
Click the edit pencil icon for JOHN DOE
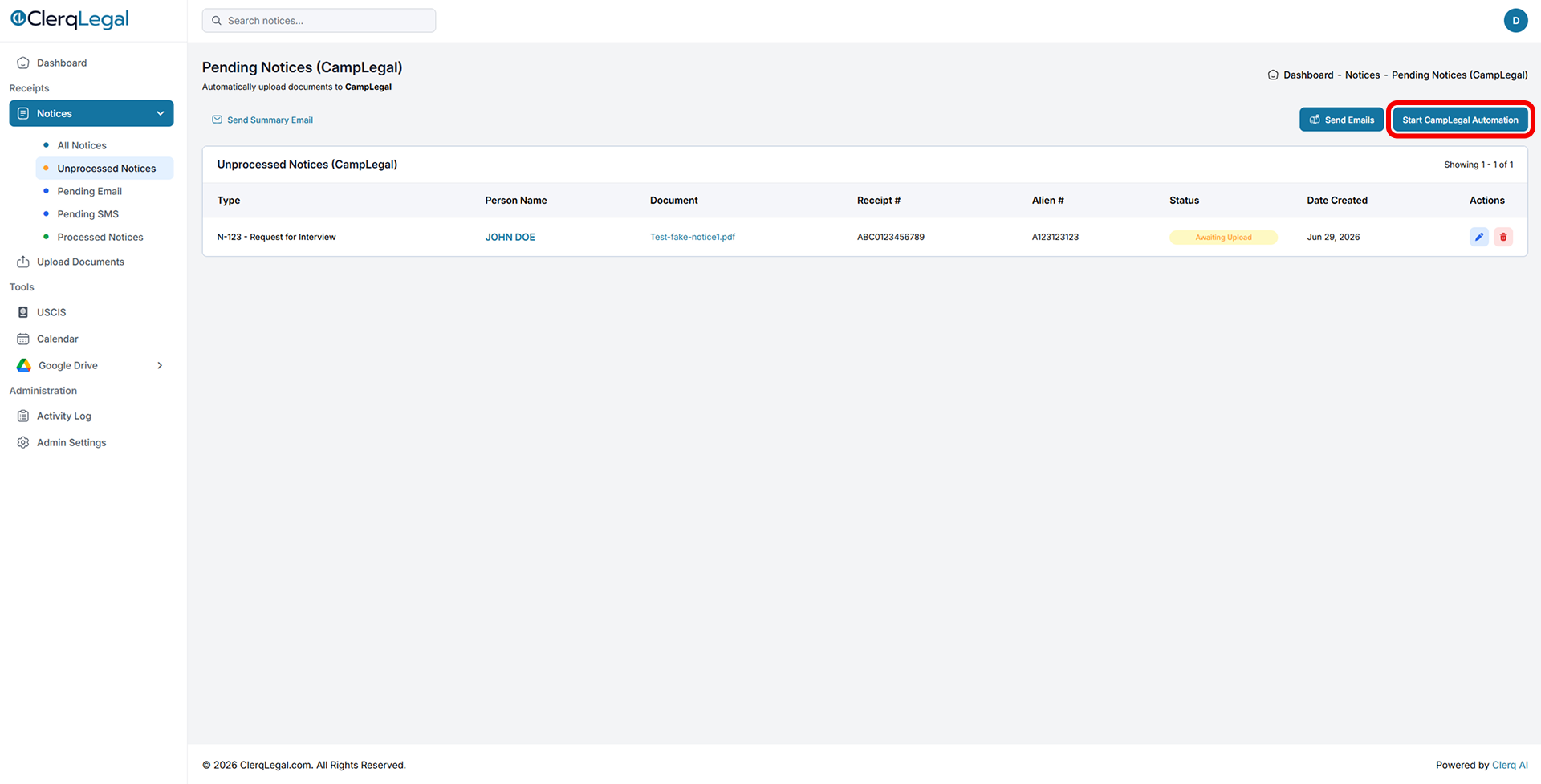point(1479,237)
